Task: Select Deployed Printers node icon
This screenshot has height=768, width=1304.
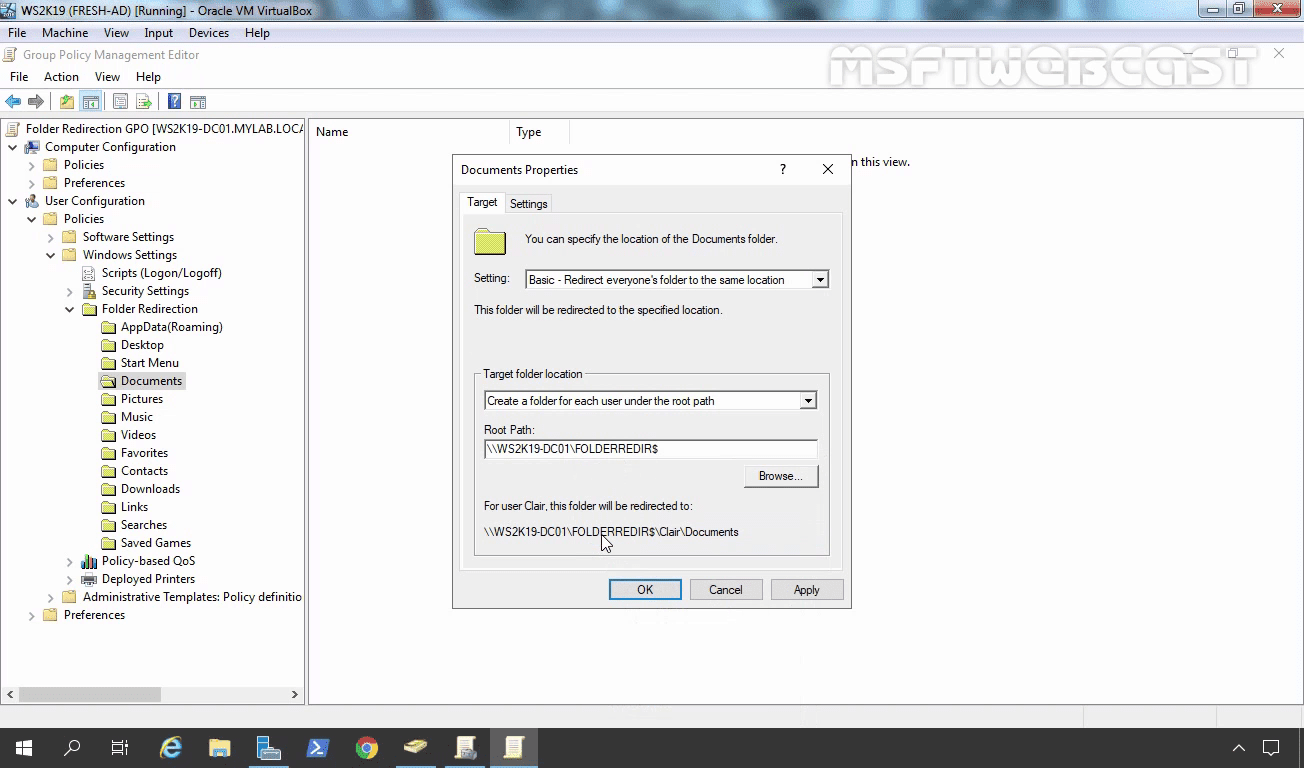Action: [x=89, y=579]
